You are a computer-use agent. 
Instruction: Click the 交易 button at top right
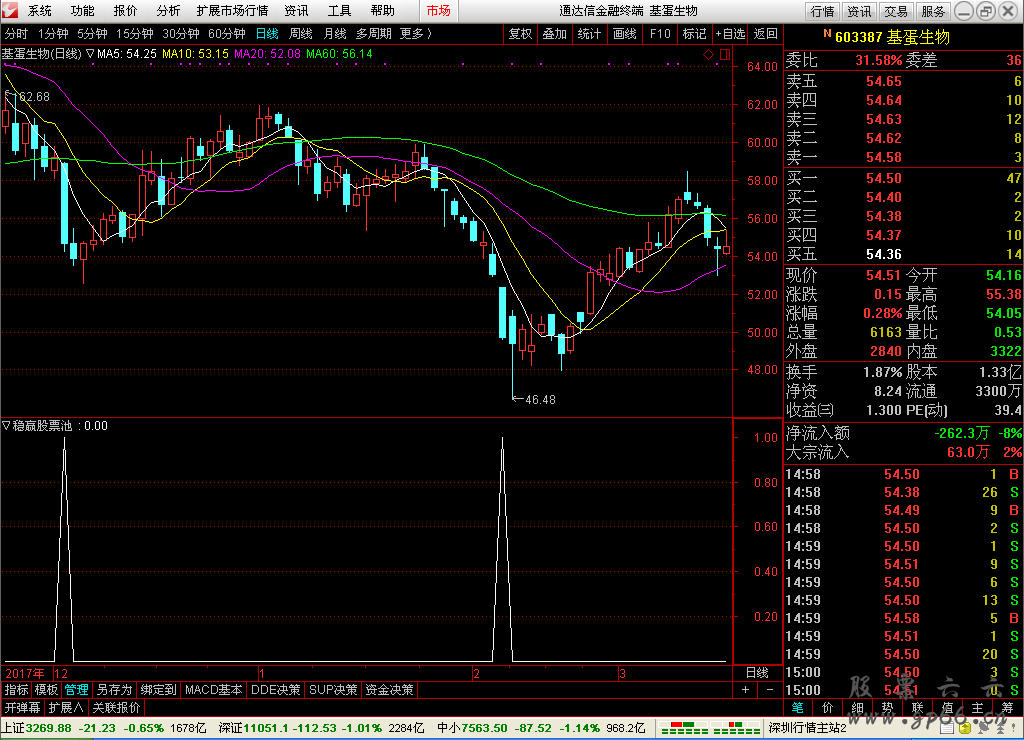coord(896,11)
